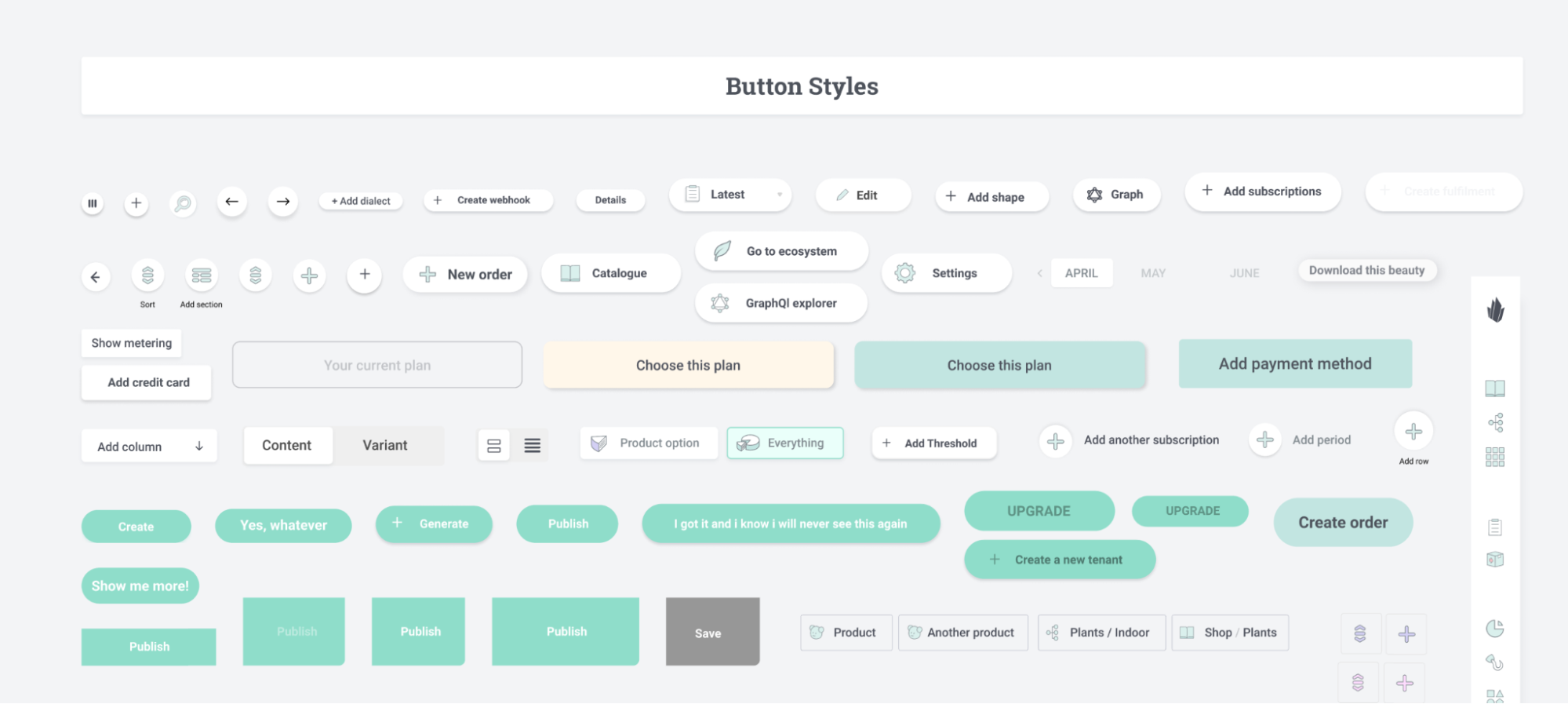Click the Create order button
The width and height of the screenshot is (1568, 704).
pos(1343,522)
